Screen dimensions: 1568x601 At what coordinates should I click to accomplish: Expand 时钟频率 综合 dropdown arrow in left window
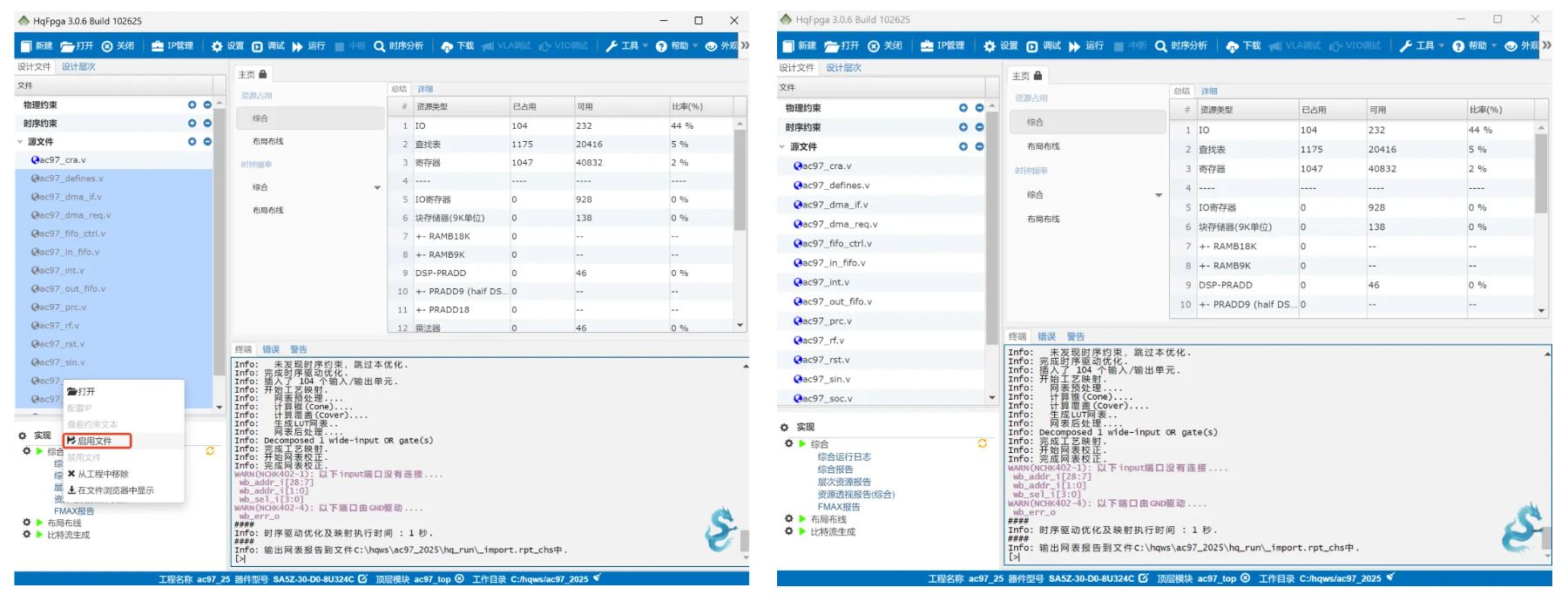pyautogui.click(x=377, y=187)
